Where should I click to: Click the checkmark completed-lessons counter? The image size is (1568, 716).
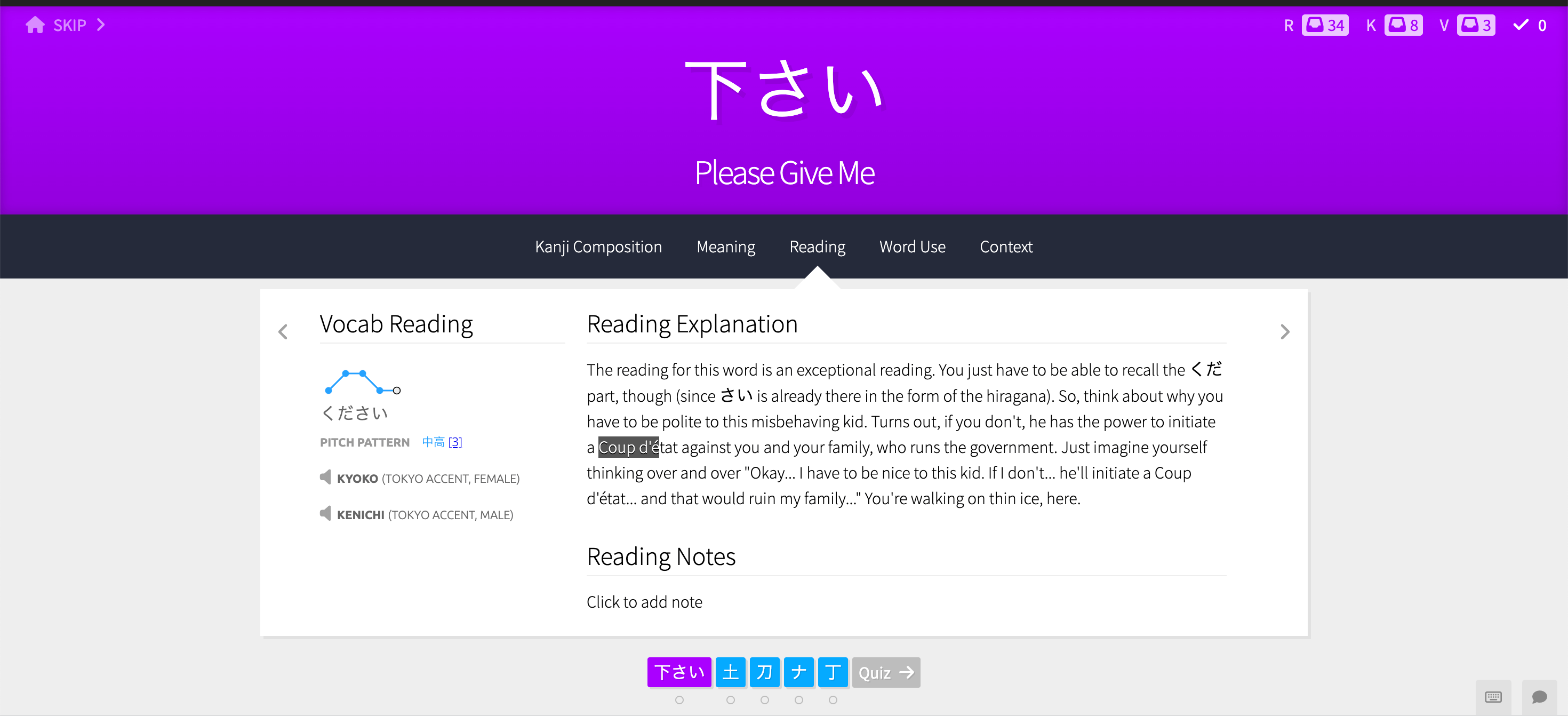pyautogui.click(x=1529, y=25)
